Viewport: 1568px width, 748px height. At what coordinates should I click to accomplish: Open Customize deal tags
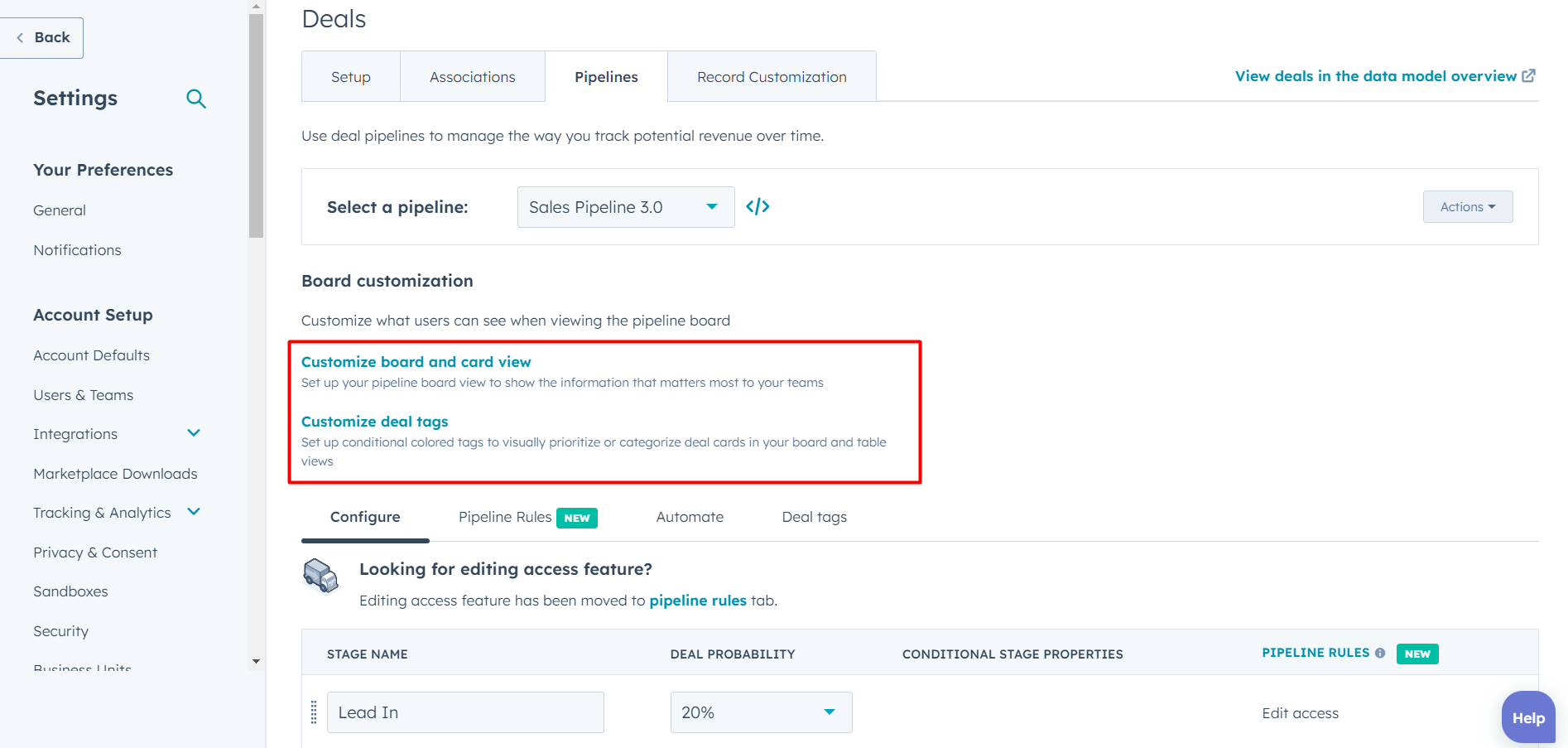[374, 421]
